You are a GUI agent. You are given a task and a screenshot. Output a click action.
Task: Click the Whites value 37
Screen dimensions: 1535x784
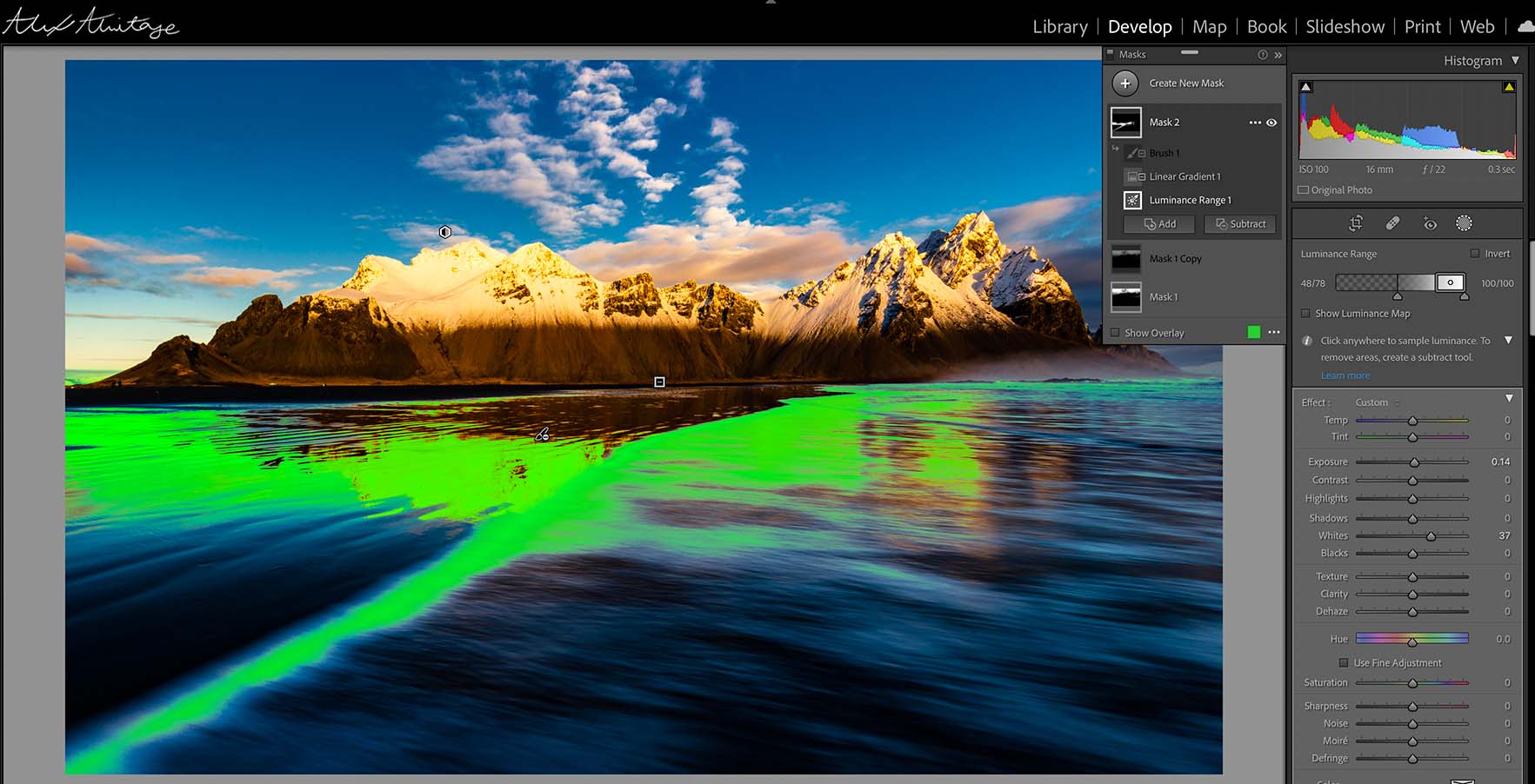[x=1505, y=536]
